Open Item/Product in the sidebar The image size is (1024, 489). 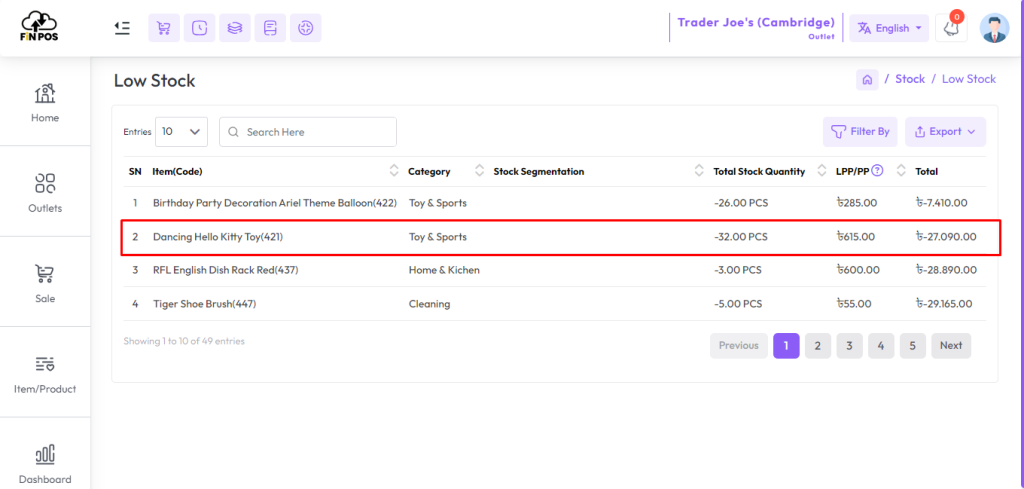44,374
